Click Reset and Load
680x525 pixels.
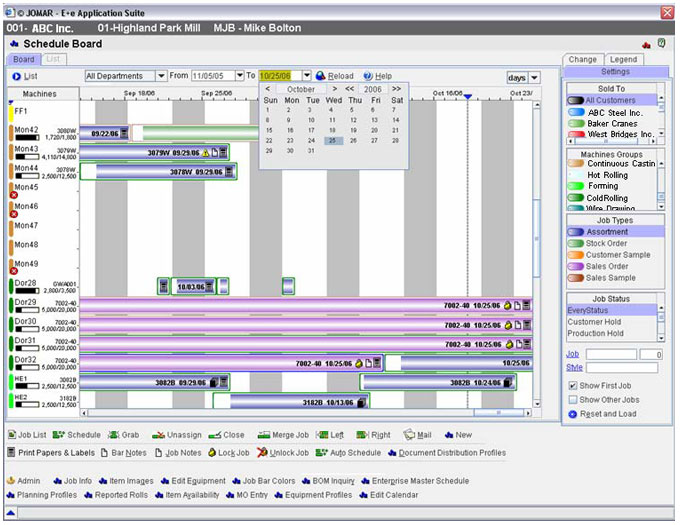(602, 414)
